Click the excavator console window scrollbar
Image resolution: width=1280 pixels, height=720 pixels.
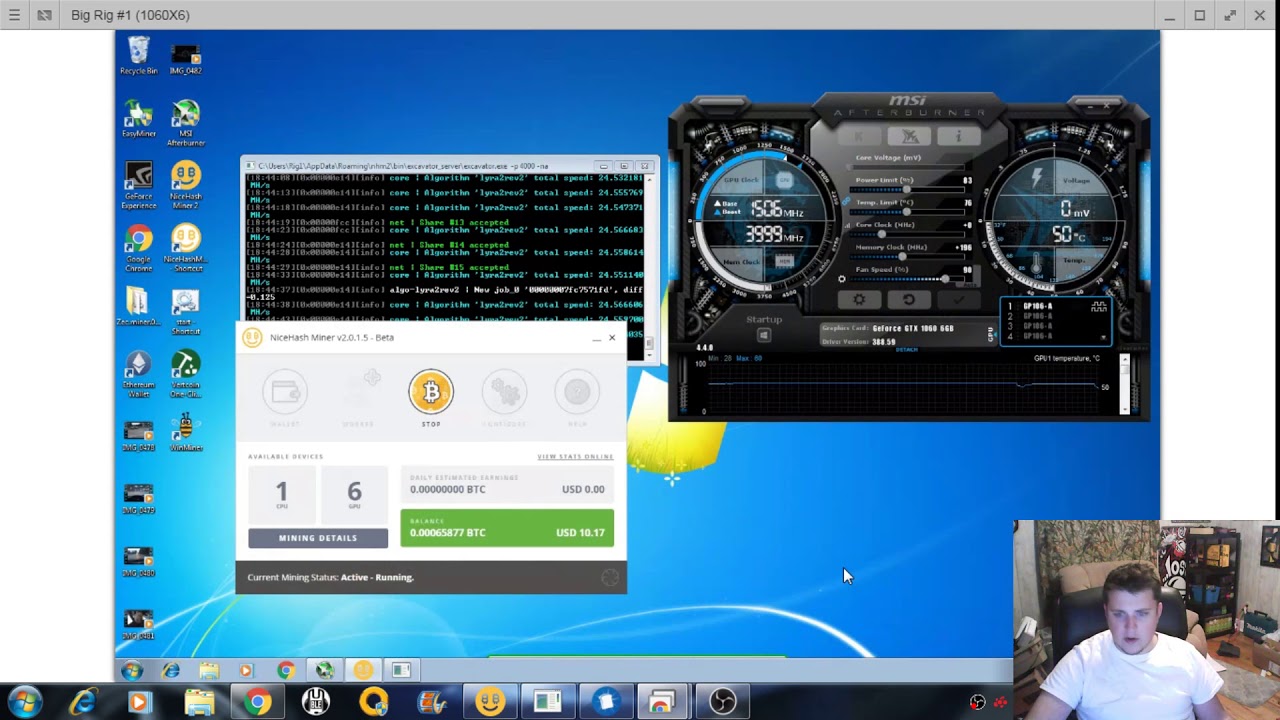(x=651, y=265)
